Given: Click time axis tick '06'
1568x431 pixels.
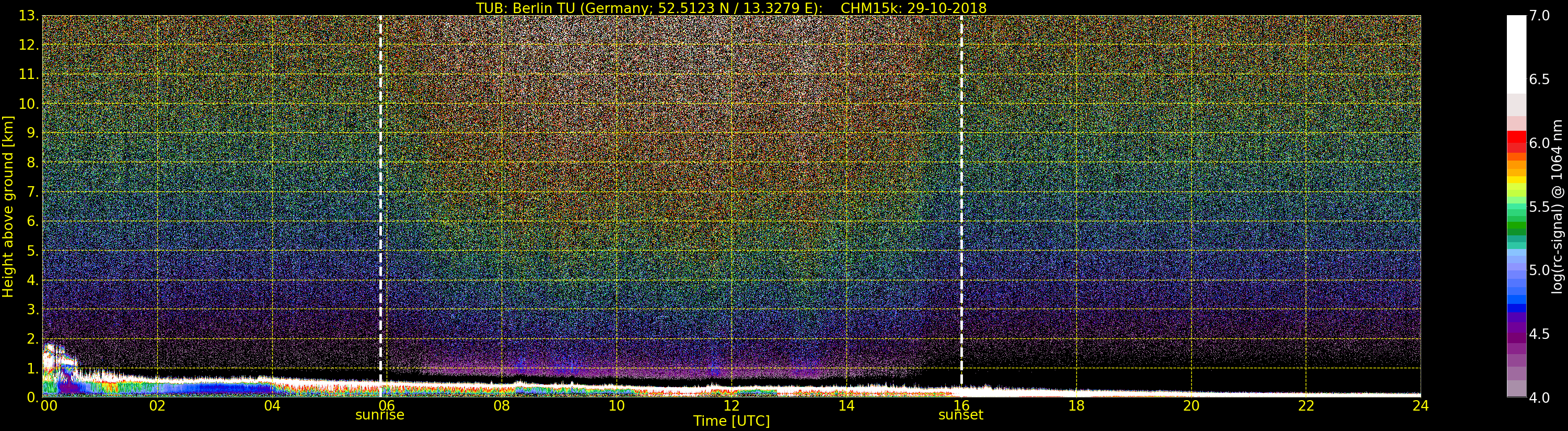Looking at the screenshot, I should click(x=387, y=405).
